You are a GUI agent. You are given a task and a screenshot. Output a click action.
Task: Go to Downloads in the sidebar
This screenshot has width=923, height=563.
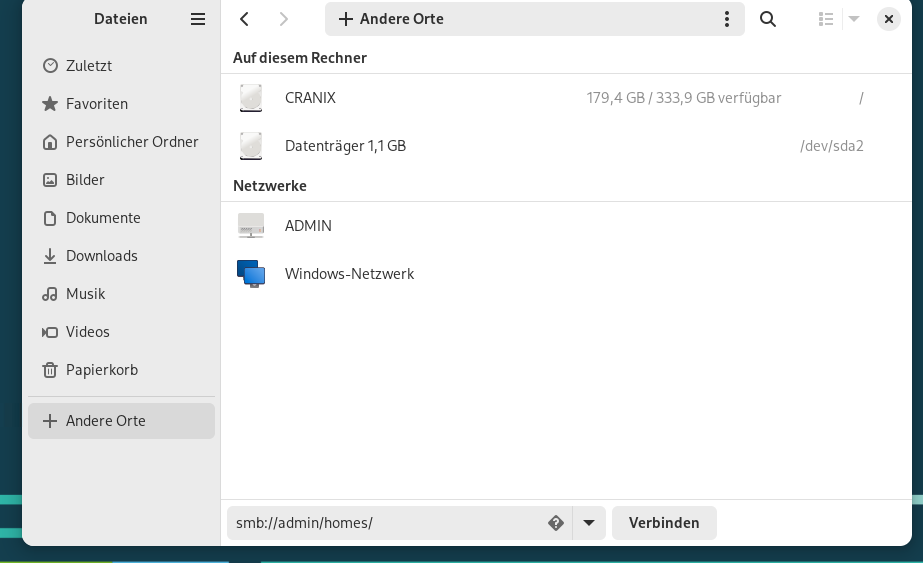coord(101,256)
